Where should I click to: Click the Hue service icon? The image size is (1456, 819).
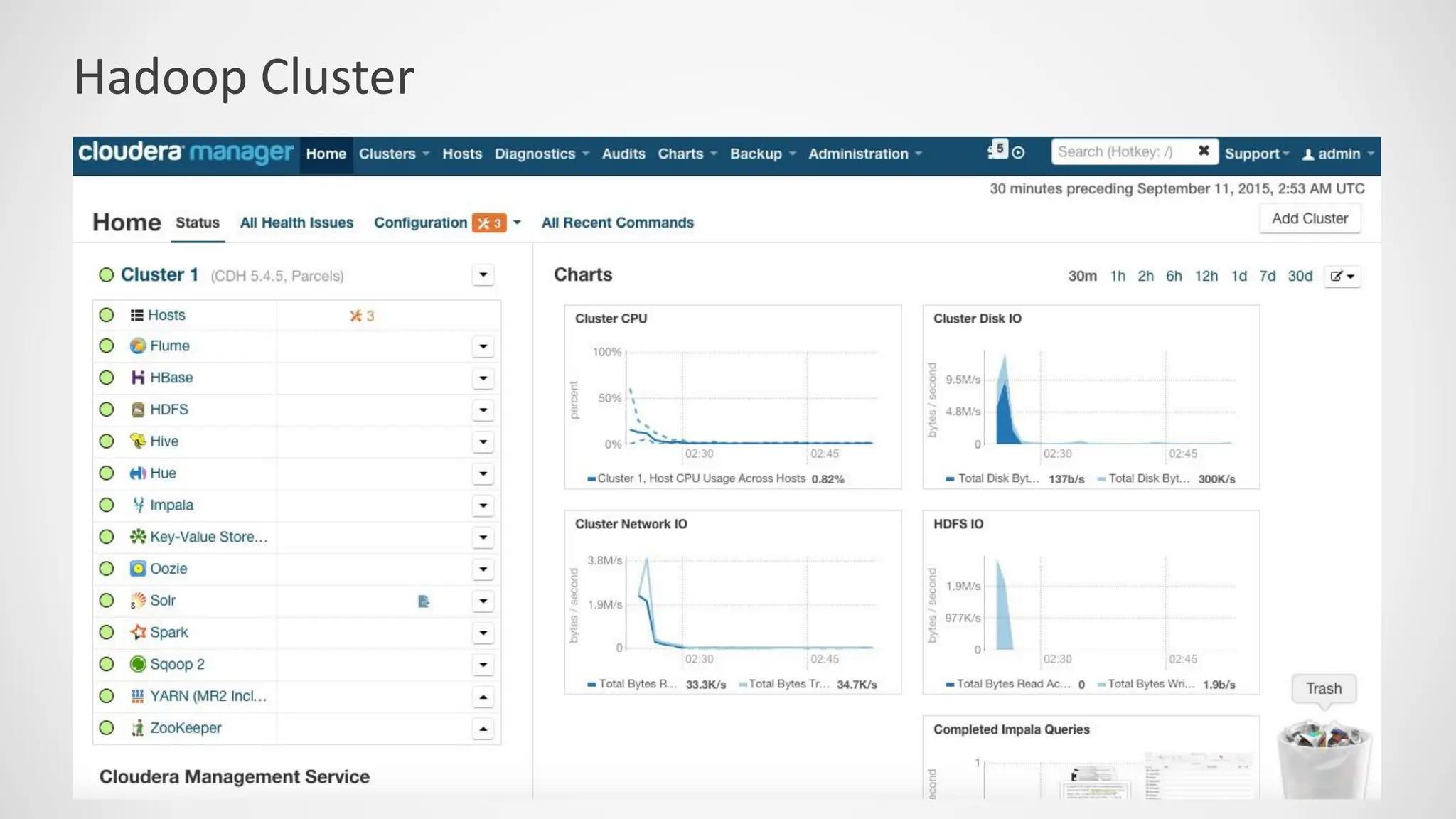(x=138, y=473)
